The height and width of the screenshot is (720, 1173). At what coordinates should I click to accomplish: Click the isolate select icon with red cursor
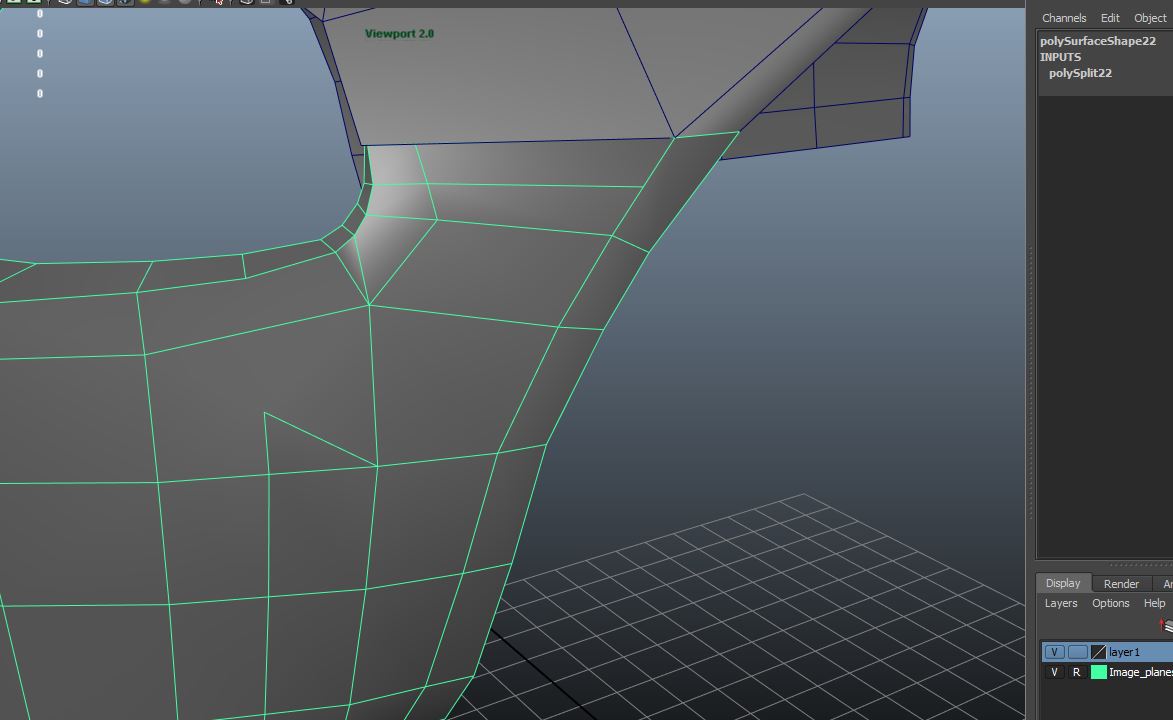coord(218,1)
